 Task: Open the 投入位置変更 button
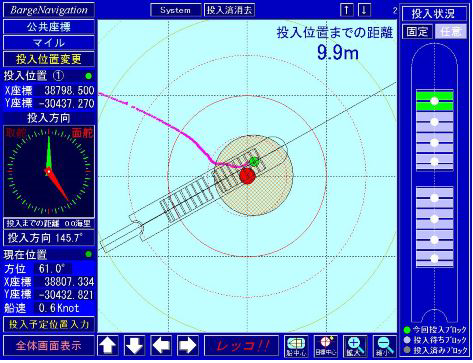pos(49,59)
